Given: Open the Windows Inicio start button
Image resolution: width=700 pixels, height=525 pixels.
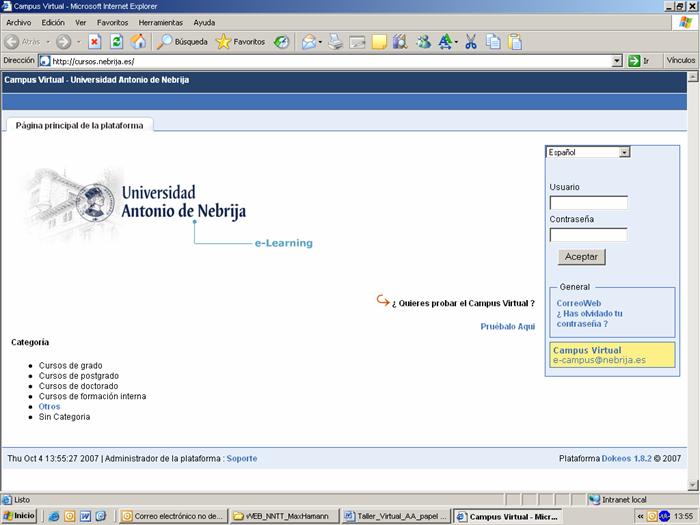Looking at the screenshot, I should 19,516.
